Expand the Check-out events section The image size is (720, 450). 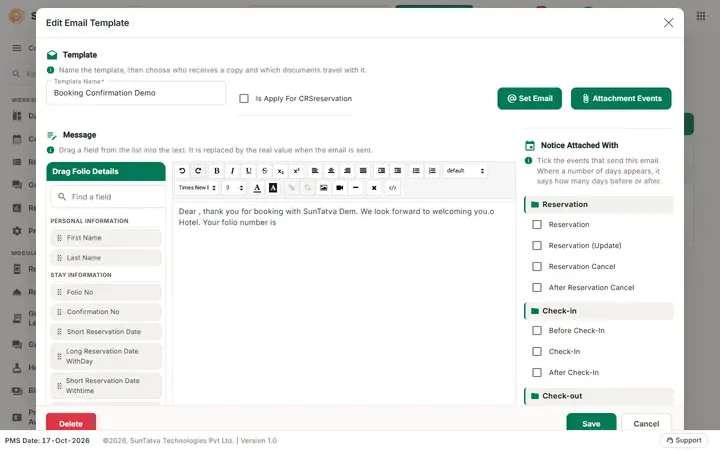coord(599,396)
